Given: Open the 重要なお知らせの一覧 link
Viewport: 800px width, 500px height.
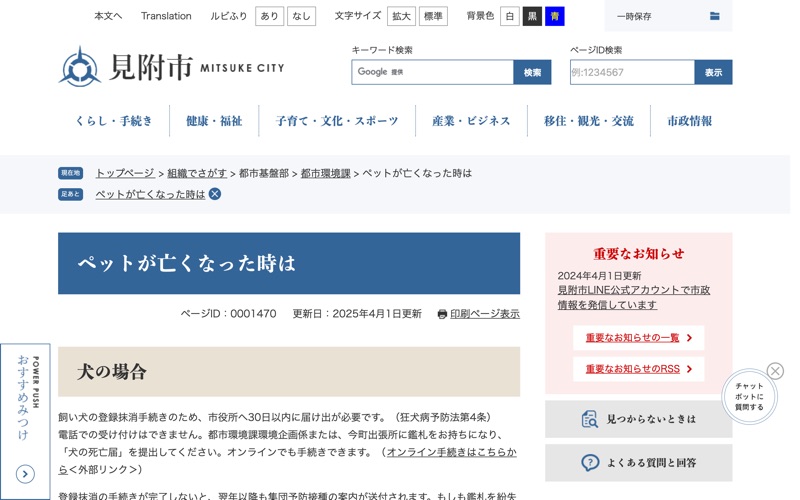Looking at the screenshot, I should click(x=632, y=338).
